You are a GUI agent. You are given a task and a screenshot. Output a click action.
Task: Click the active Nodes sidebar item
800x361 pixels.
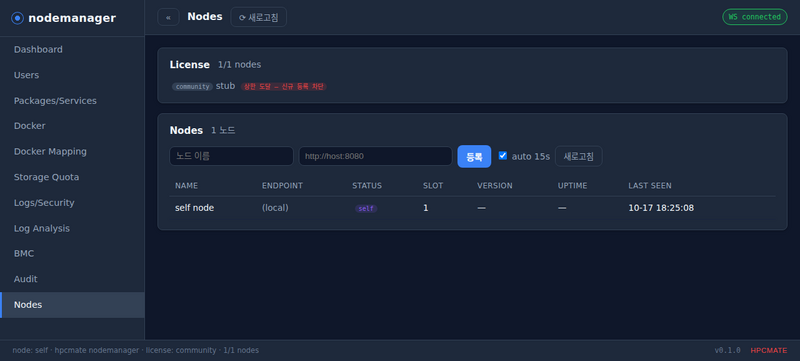coord(72,305)
